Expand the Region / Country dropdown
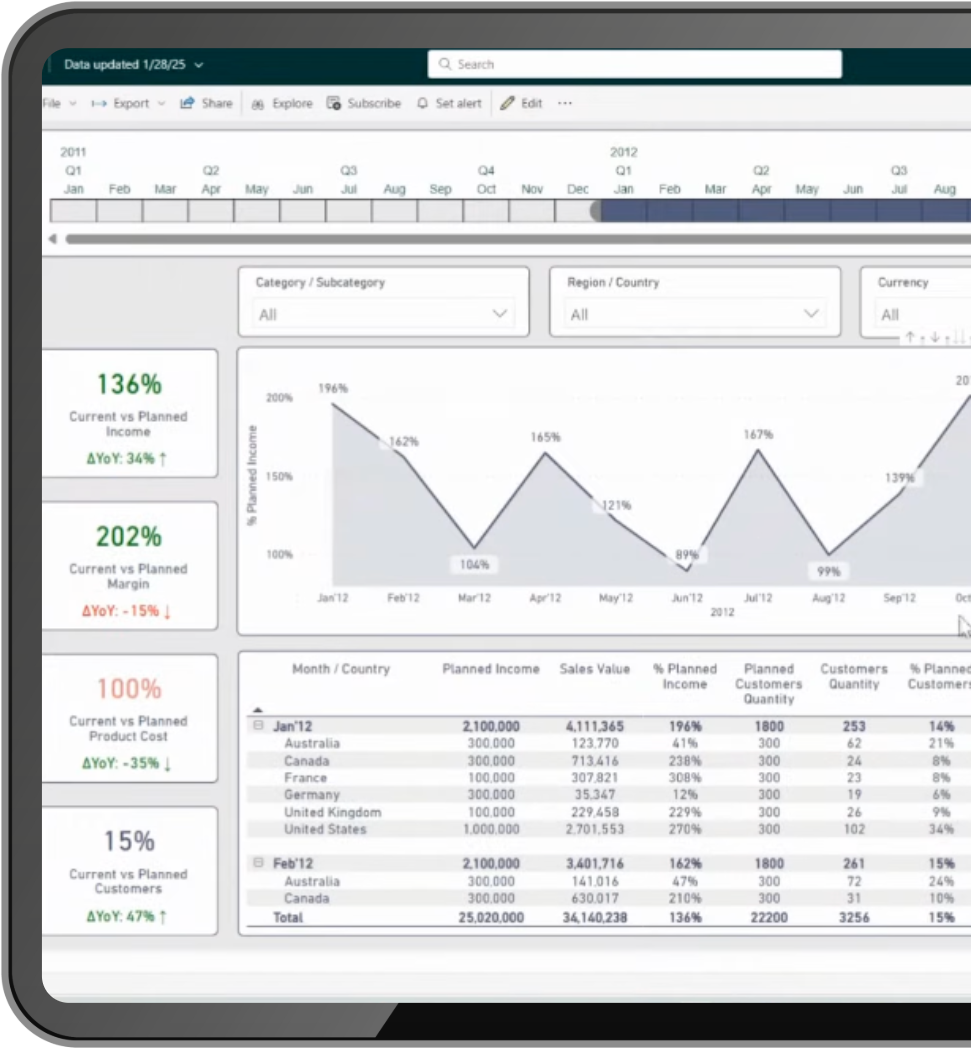 click(811, 314)
